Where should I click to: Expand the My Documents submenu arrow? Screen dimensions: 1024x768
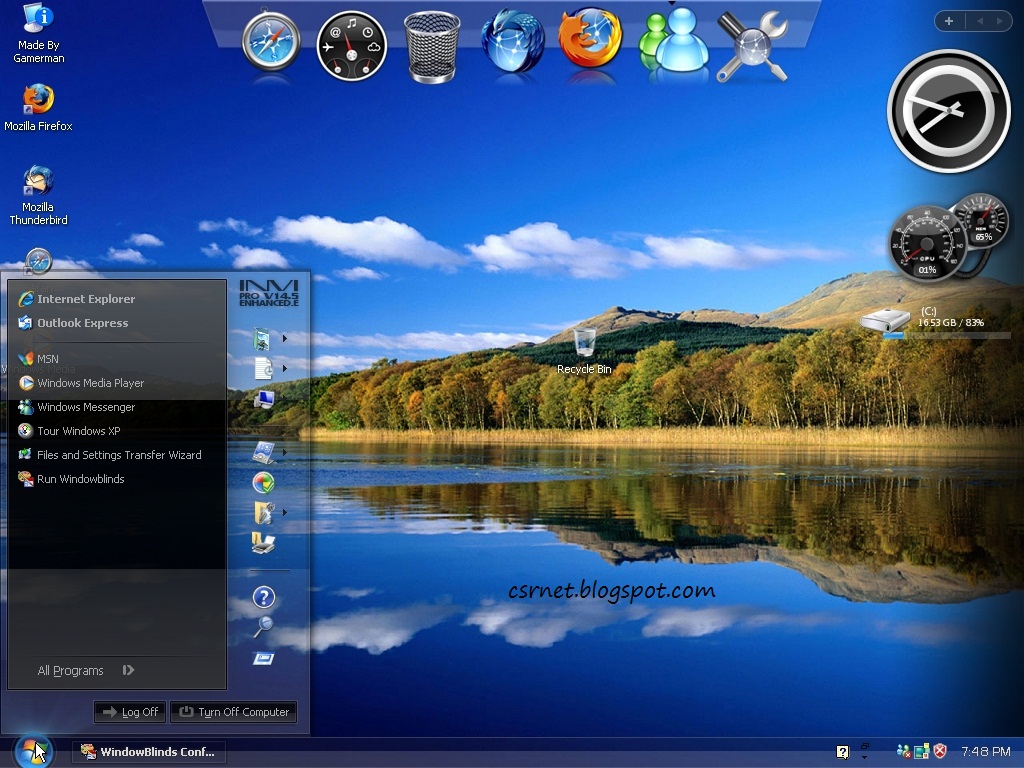(285, 338)
